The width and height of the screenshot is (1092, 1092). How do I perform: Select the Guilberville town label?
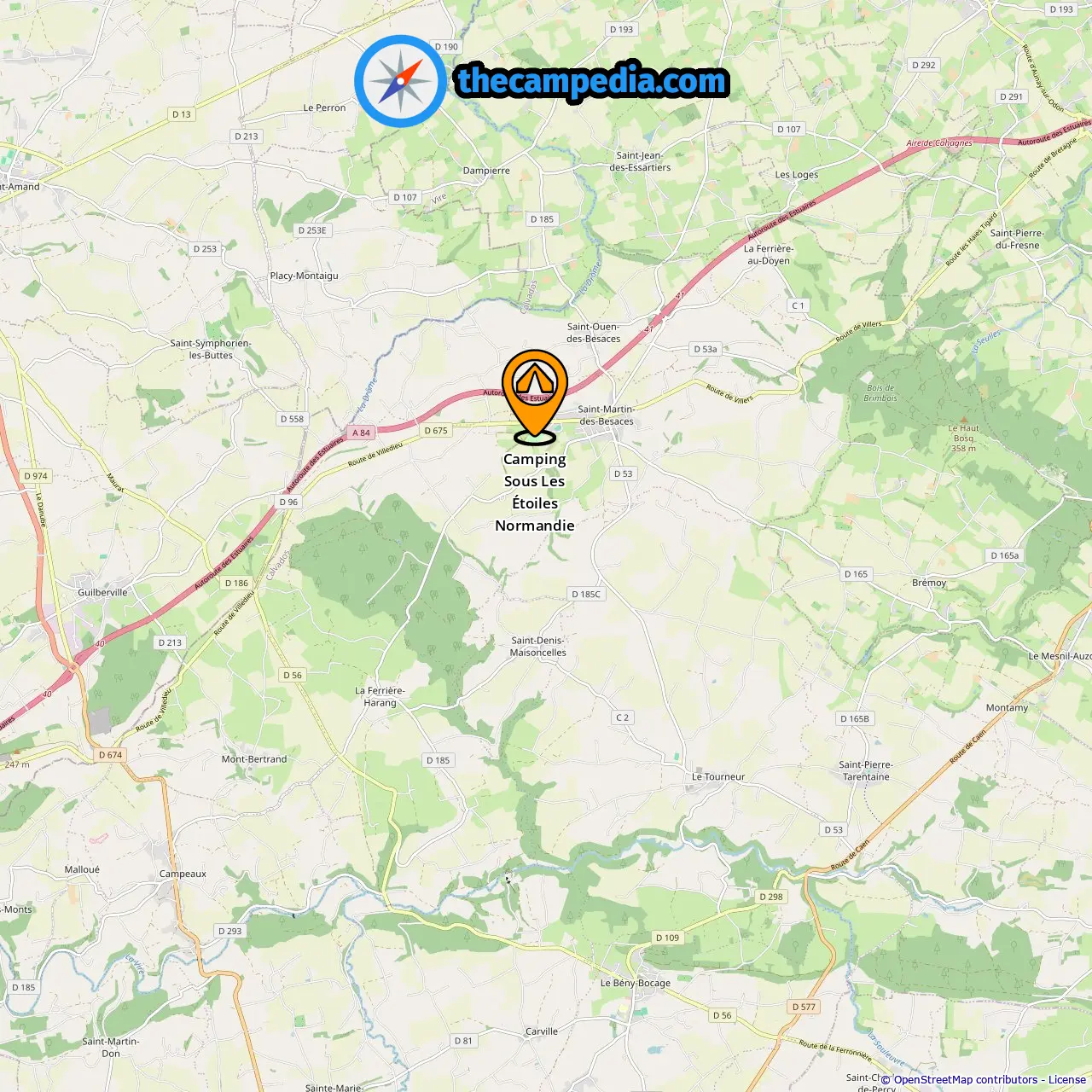point(102,592)
